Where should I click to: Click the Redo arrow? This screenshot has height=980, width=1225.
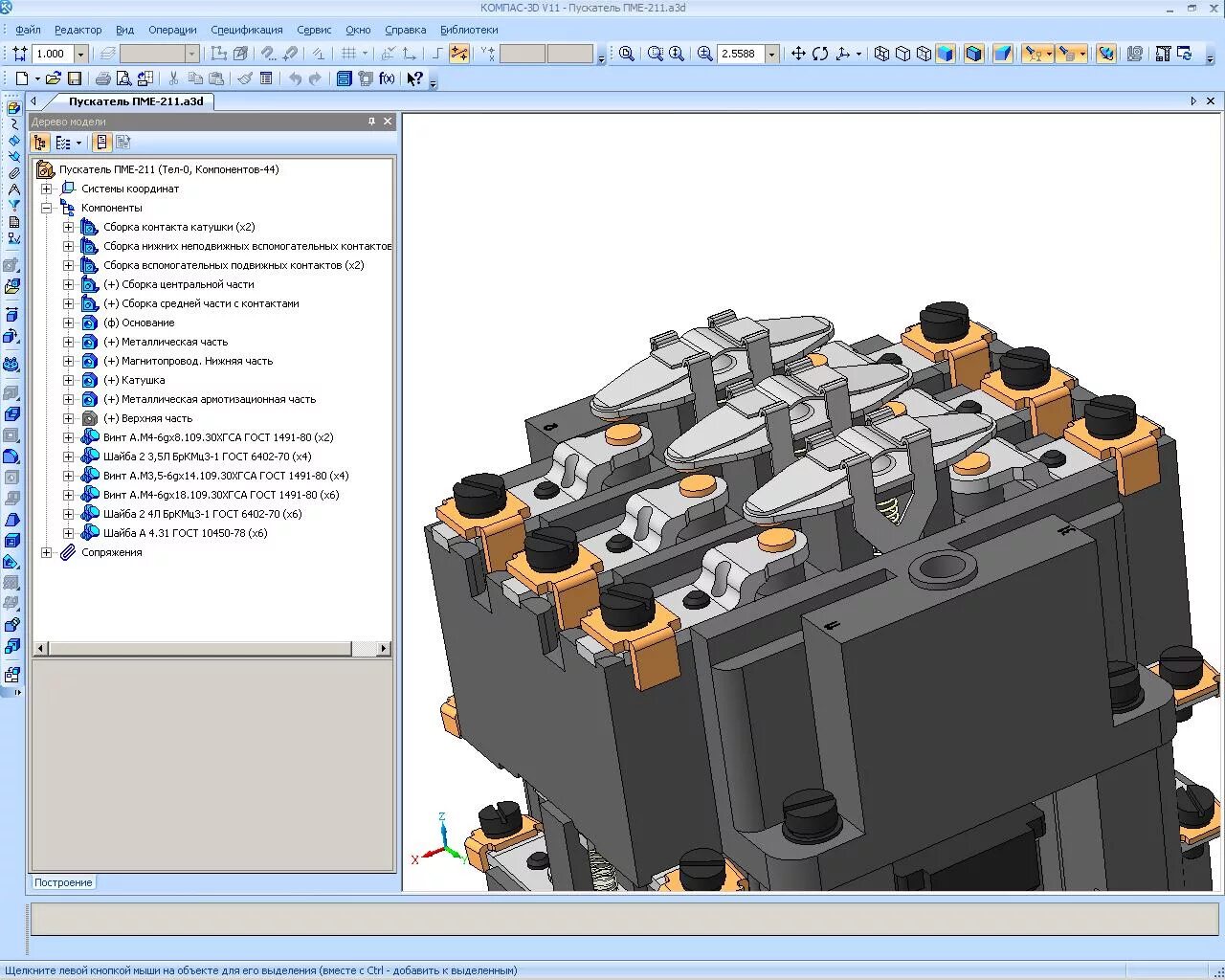[x=315, y=78]
